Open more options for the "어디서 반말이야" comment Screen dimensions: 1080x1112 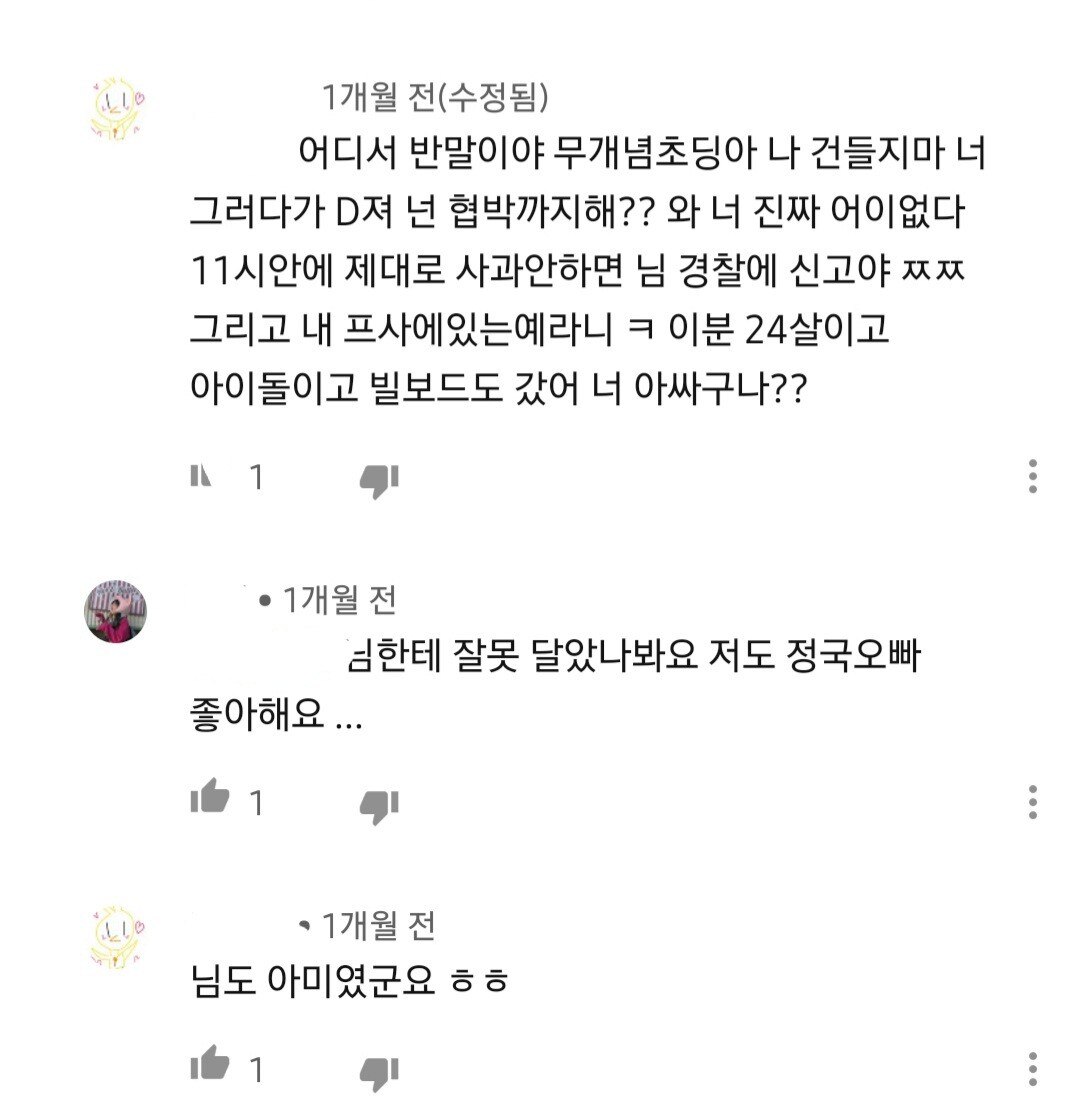click(1032, 477)
